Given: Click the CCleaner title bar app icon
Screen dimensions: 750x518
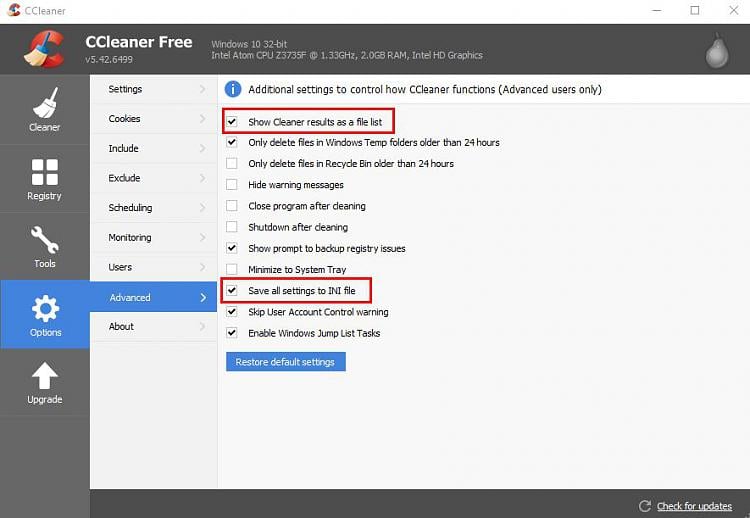Looking at the screenshot, I should (14, 10).
